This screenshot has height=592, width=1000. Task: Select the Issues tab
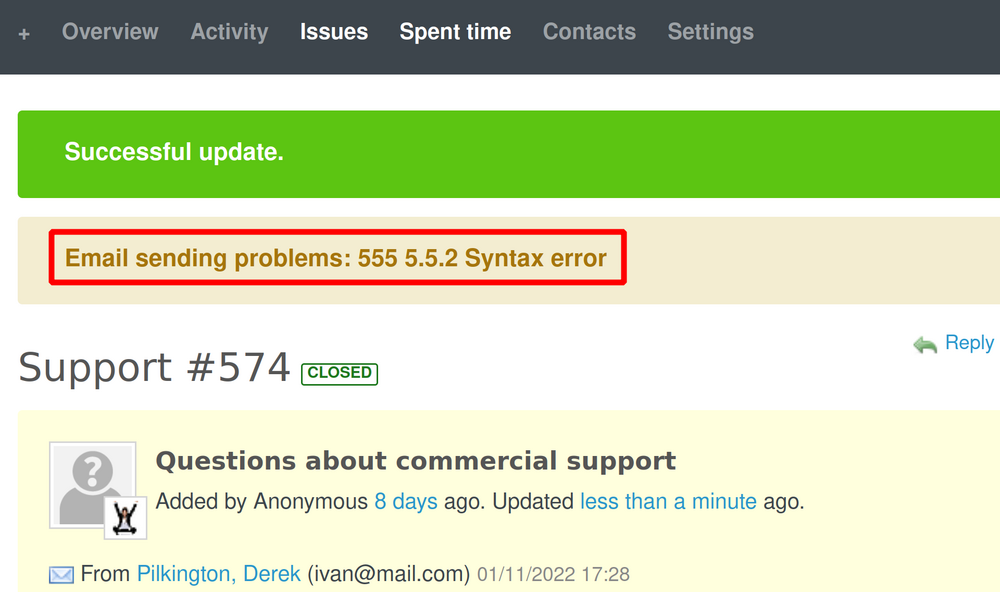[x=334, y=31]
